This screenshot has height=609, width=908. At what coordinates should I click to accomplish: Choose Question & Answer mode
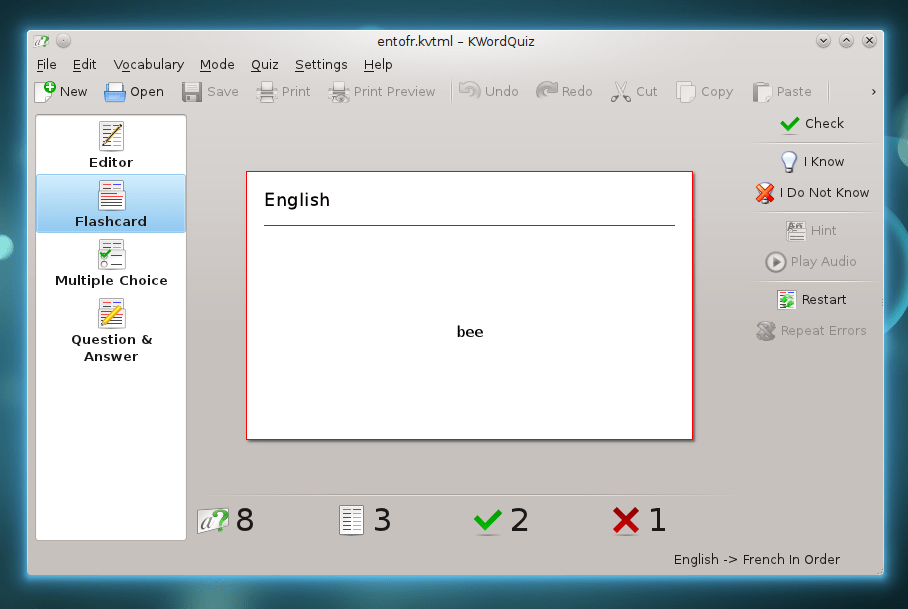click(111, 329)
